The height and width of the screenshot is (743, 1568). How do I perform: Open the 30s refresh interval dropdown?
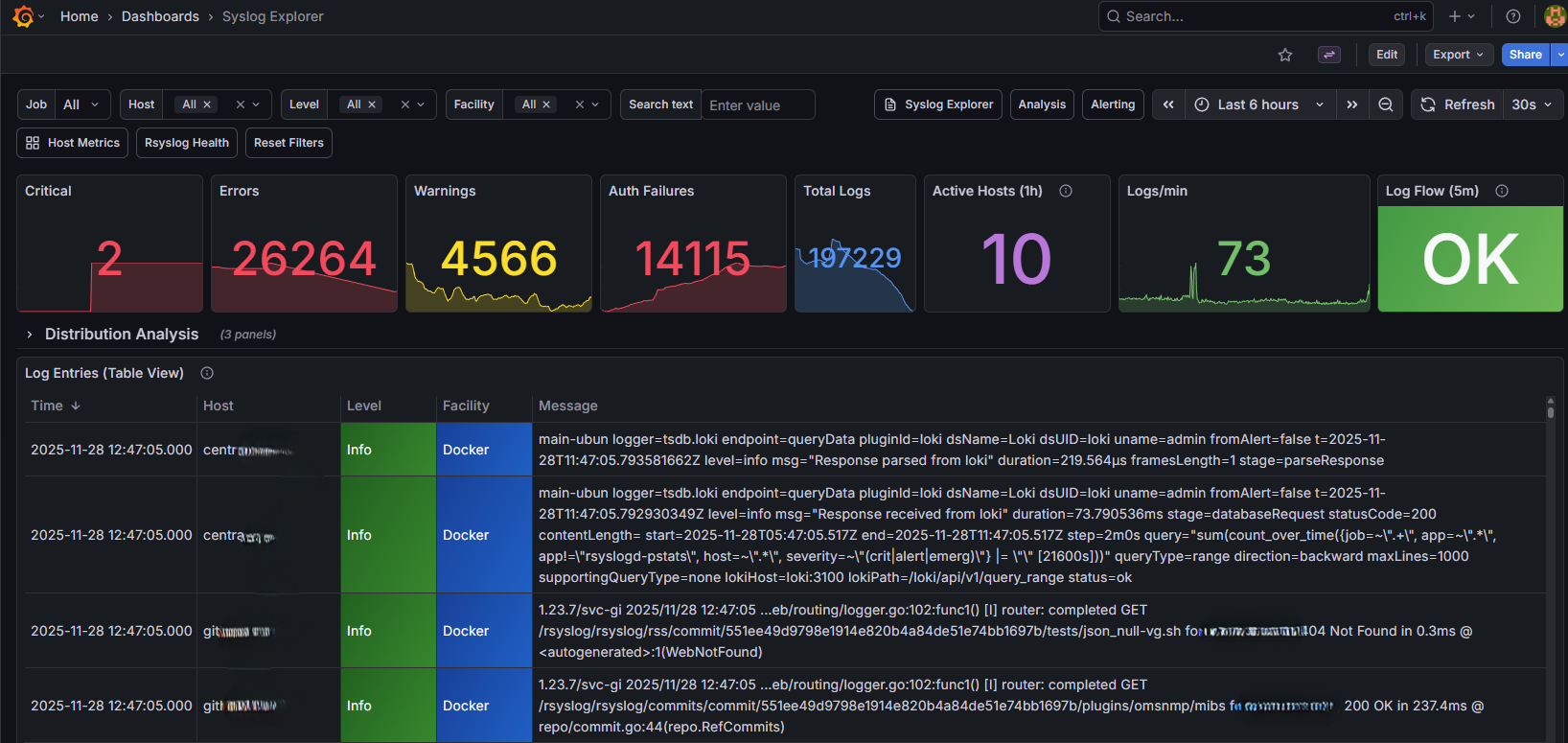click(x=1533, y=104)
